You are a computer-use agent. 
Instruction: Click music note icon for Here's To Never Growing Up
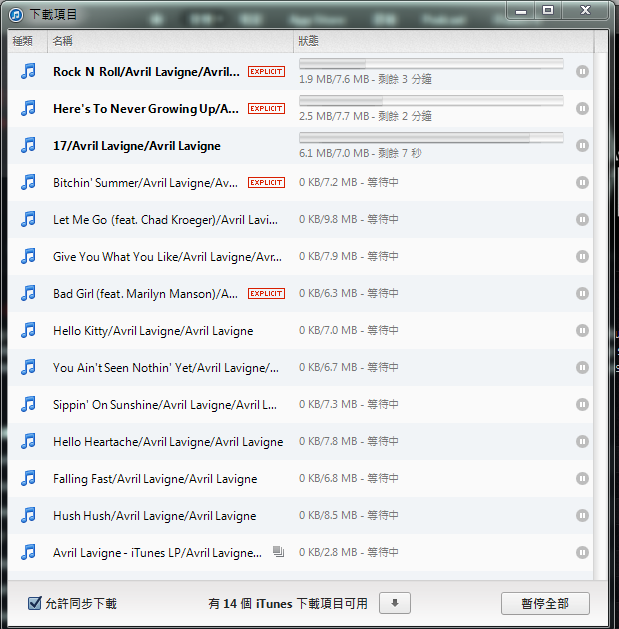28,108
